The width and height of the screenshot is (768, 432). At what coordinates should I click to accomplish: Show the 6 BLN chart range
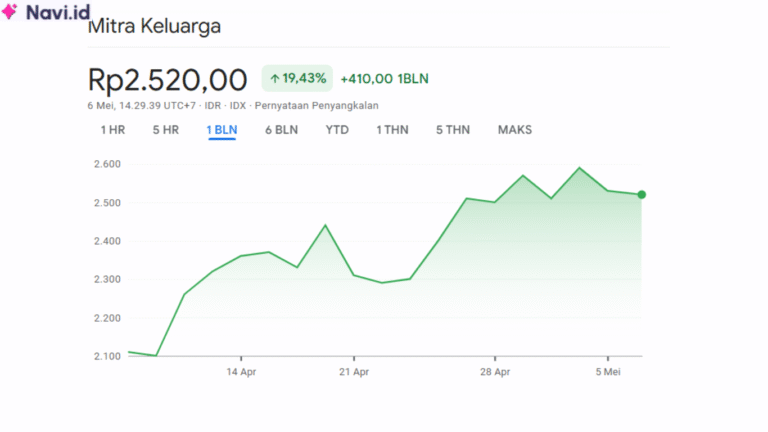tap(281, 130)
